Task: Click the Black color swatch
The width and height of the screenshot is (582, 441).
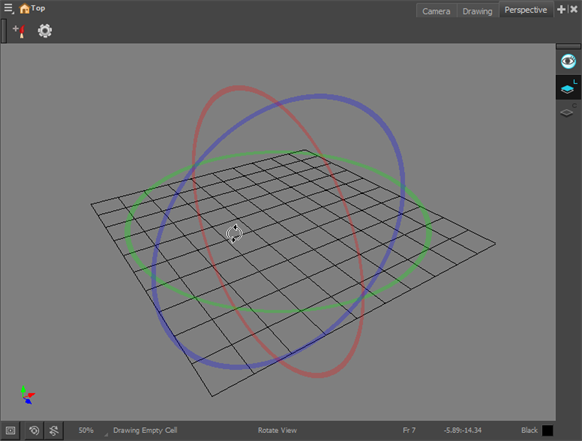Action: click(x=547, y=430)
